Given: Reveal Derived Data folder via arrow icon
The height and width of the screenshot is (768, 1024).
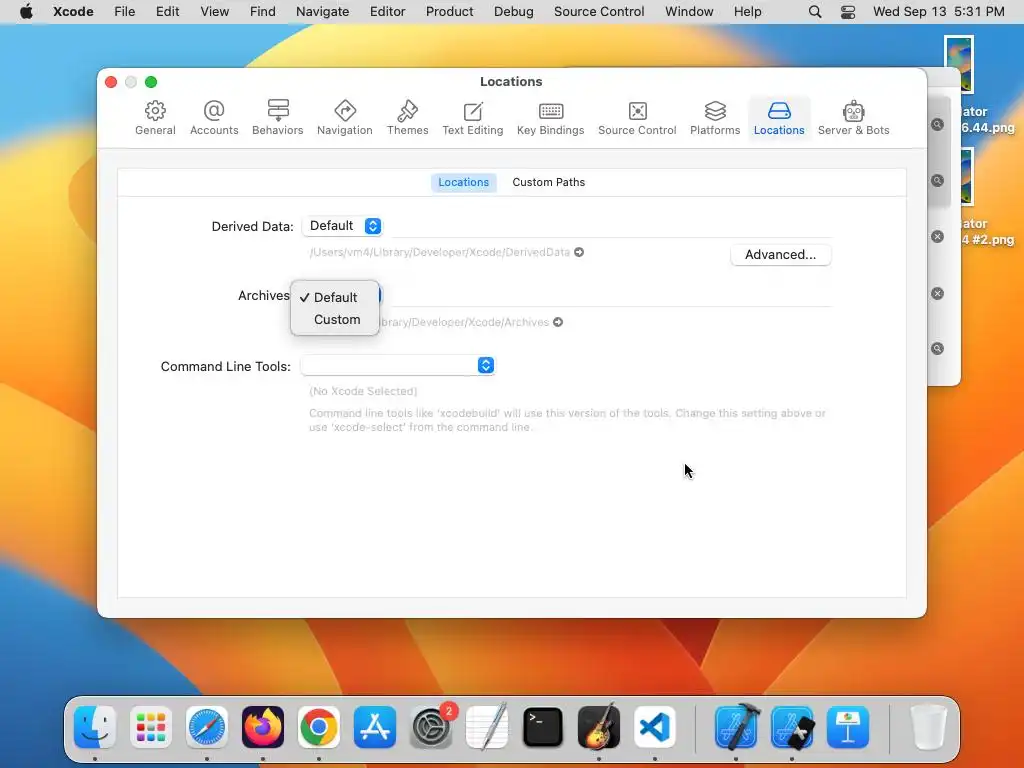Looking at the screenshot, I should 579,252.
